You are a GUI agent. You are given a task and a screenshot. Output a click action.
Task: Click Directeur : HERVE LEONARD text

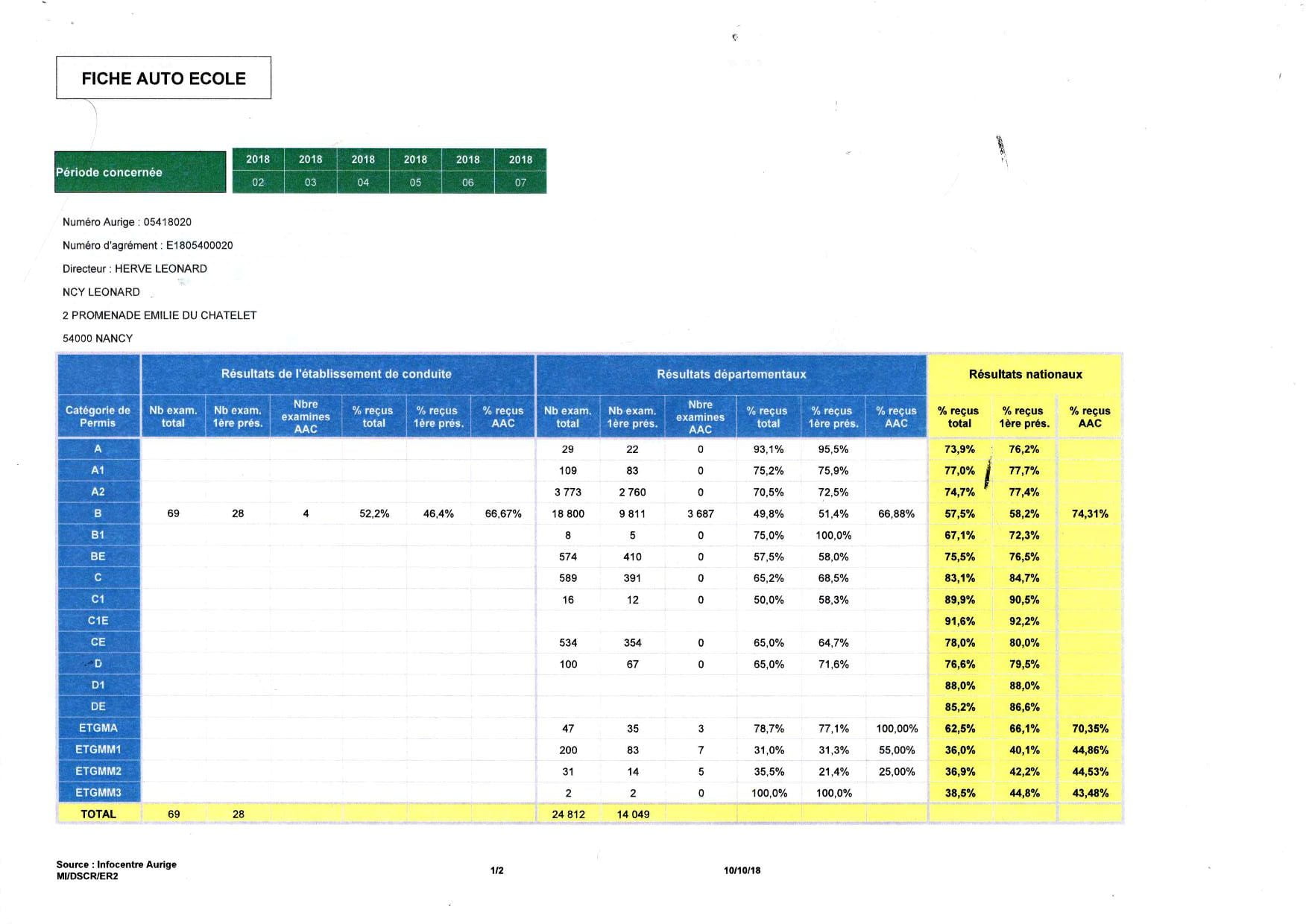pyautogui.click(x=135, y=268)
